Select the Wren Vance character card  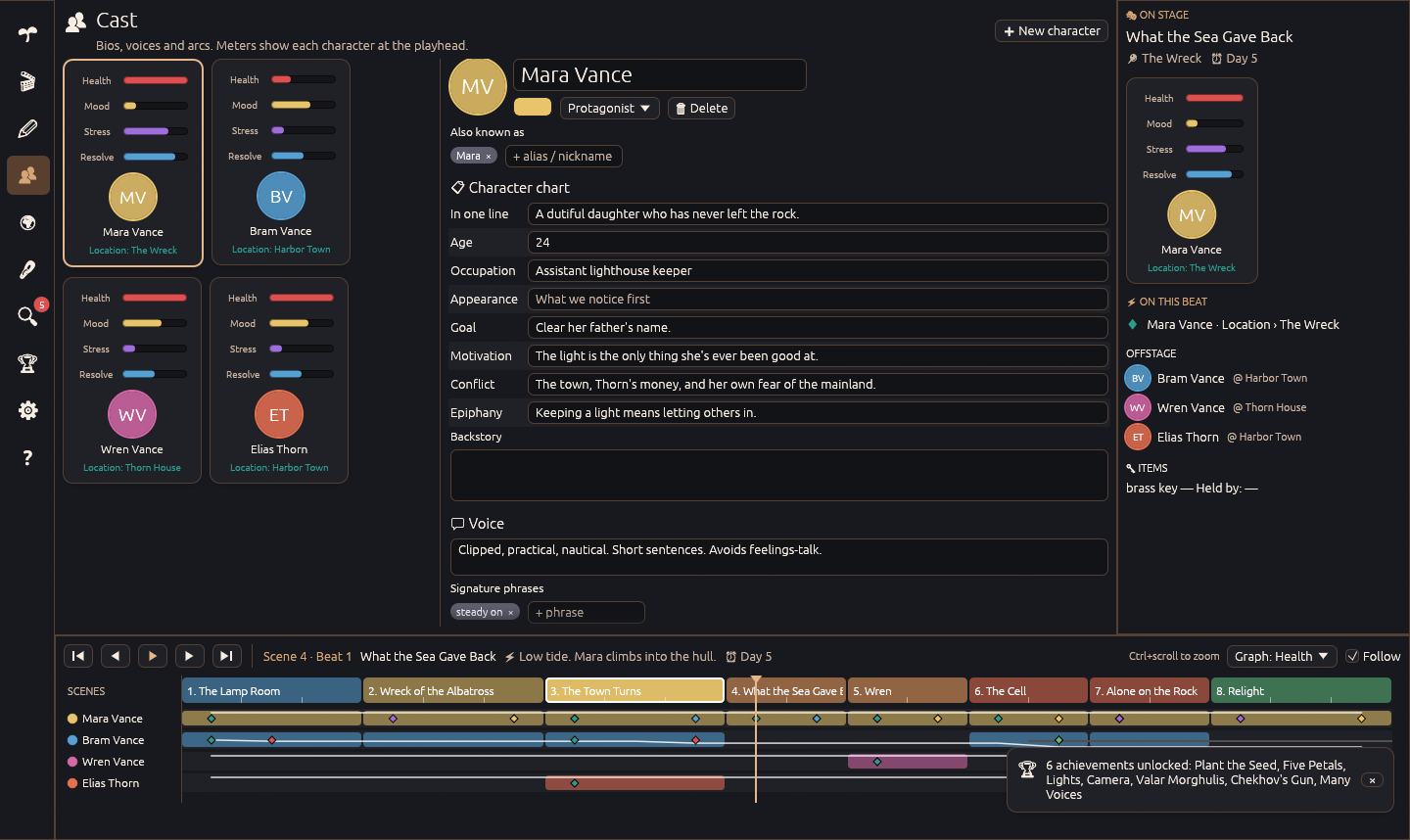132,380
